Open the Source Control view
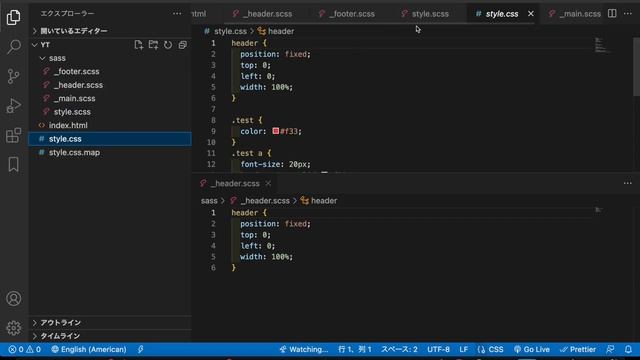640x360 pixels. [x=13, y=76]
